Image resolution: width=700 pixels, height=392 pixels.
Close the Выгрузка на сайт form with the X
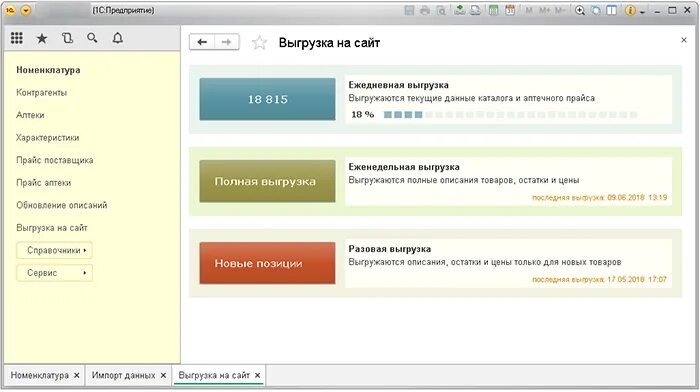point(683,40)
